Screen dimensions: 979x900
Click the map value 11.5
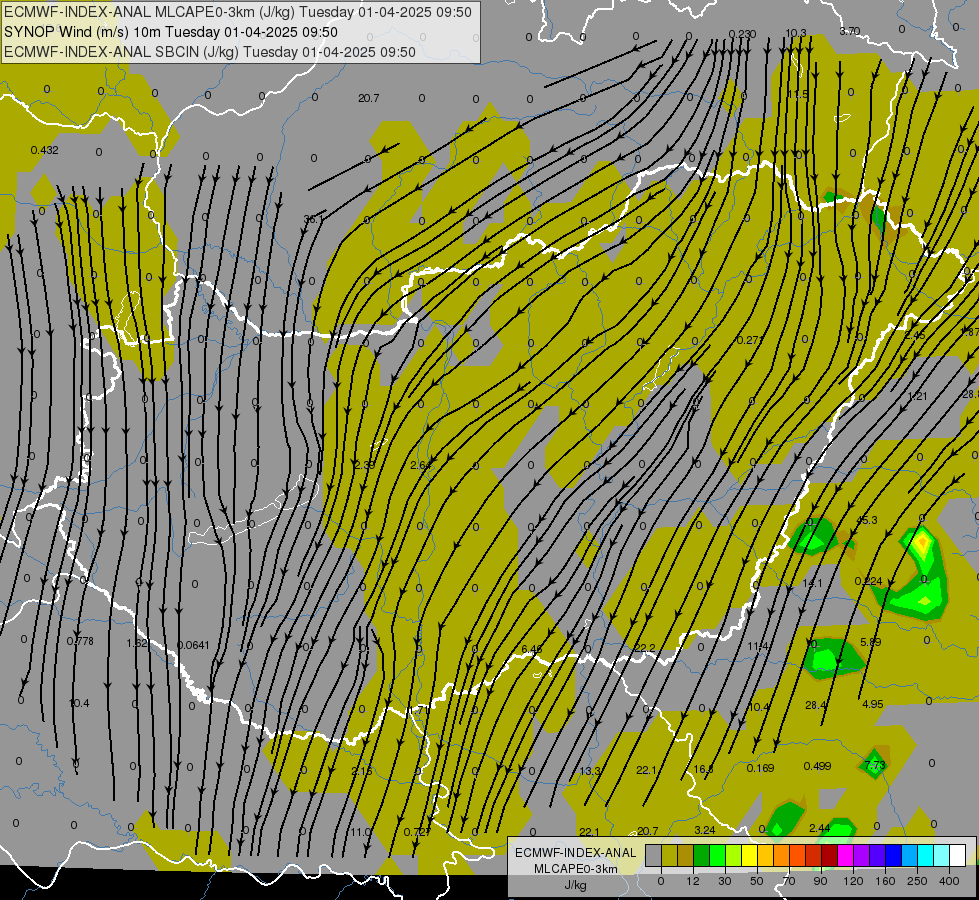coord(797,94)
